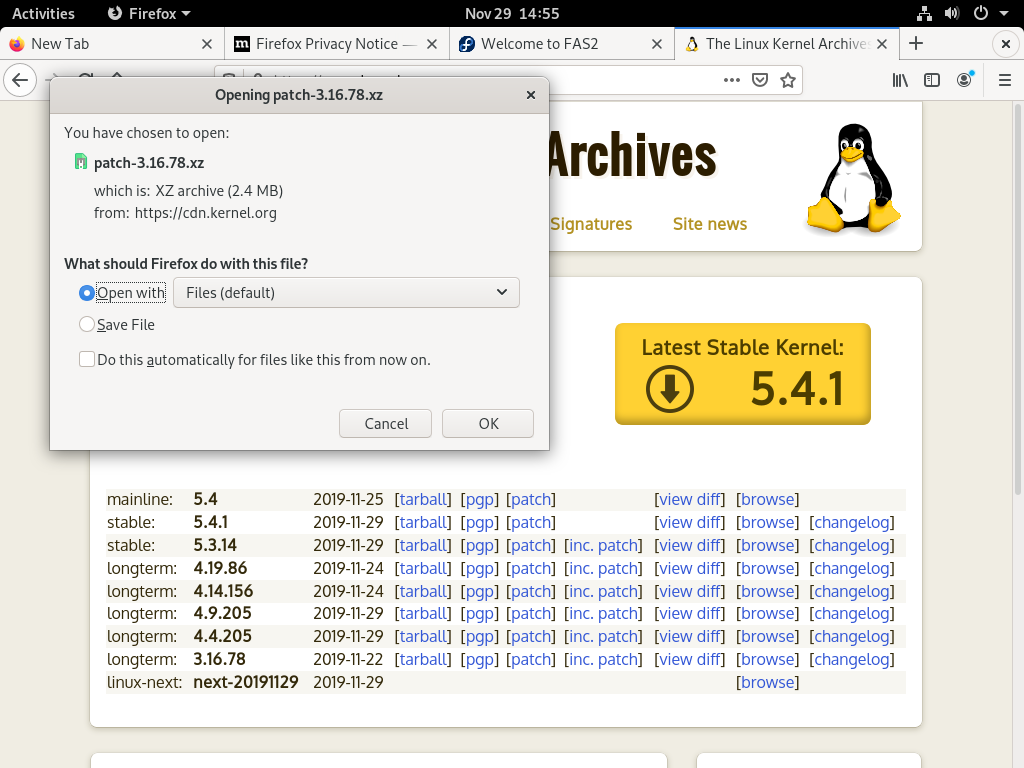Expand the system menu arrow in top bar
1024x768 pixels.
[x=1004, y=13]
